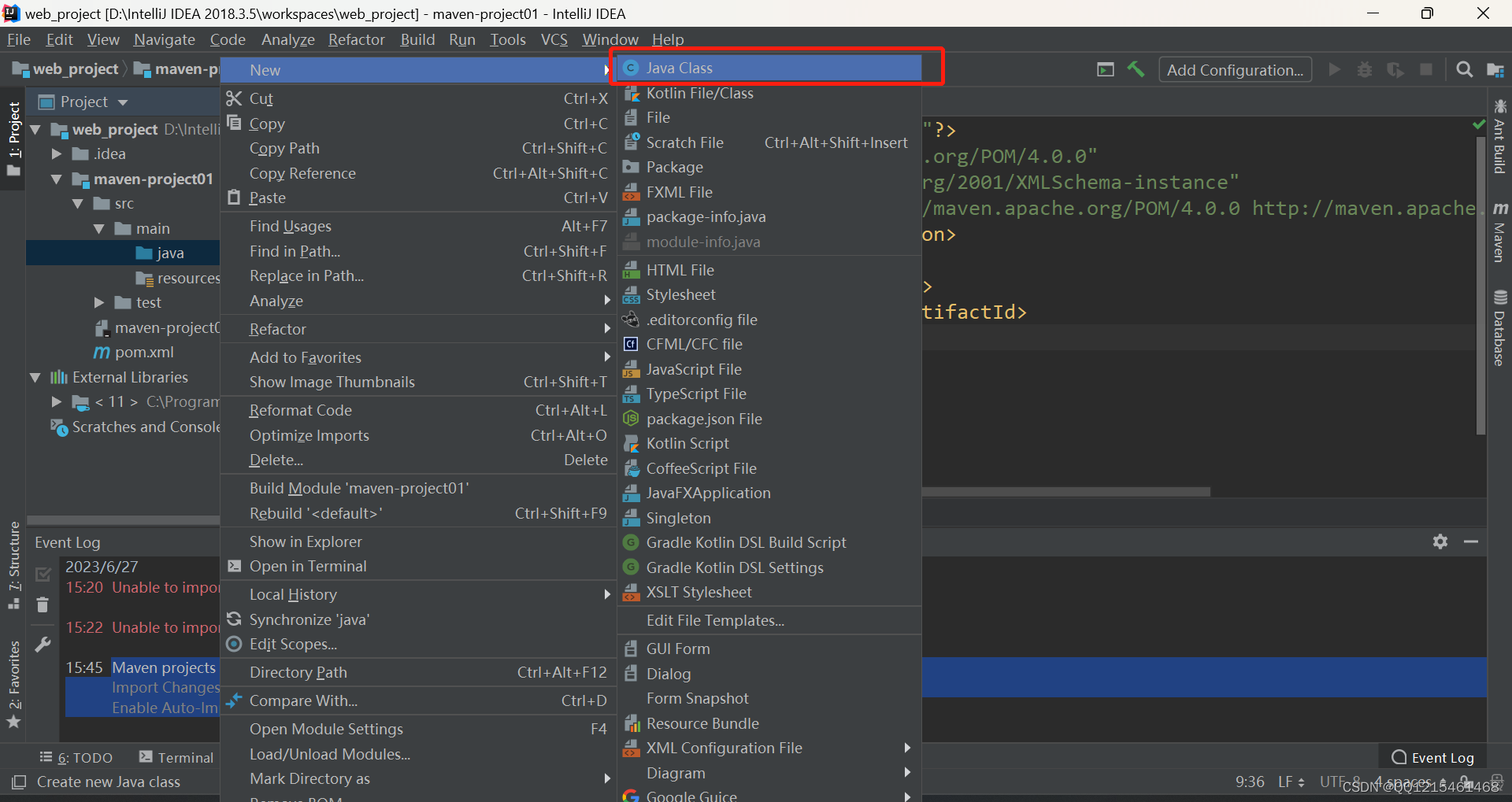The height and width of the screenshot is (802, 1512).
Task: Choose Open Module Settings entry
Action: [417, 729]
